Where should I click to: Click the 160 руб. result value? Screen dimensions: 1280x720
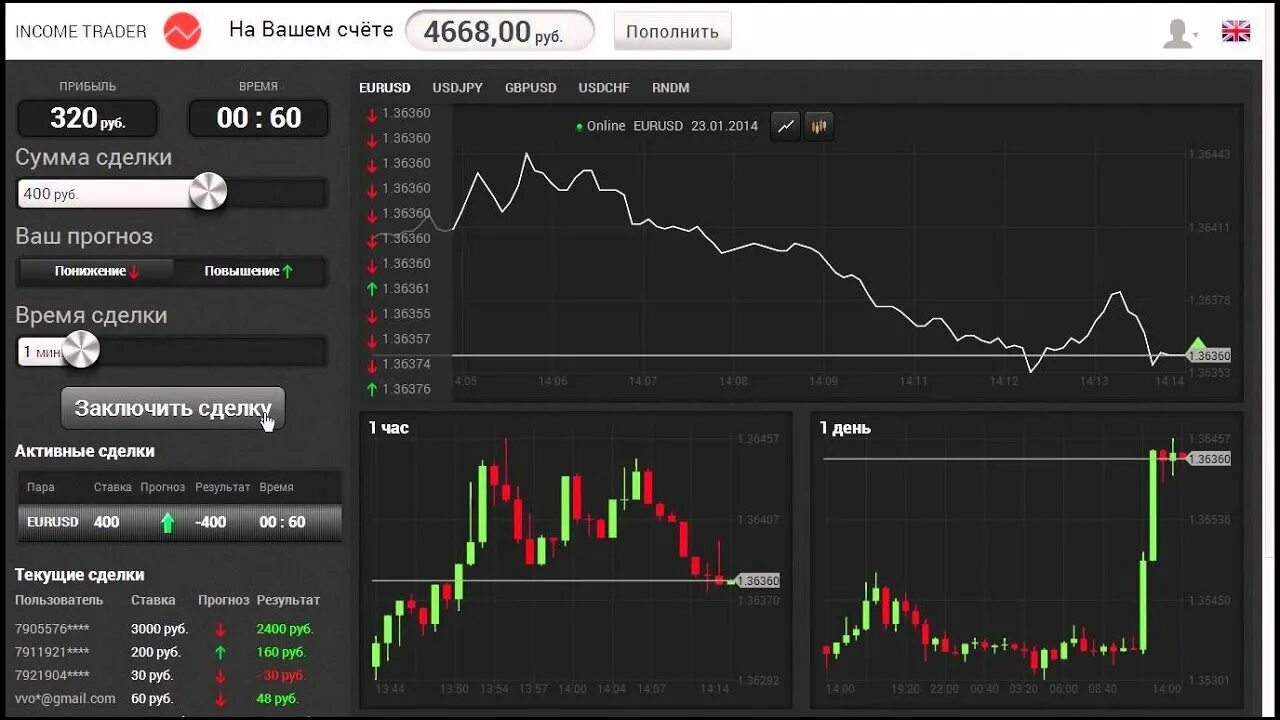tap(282, 652)
